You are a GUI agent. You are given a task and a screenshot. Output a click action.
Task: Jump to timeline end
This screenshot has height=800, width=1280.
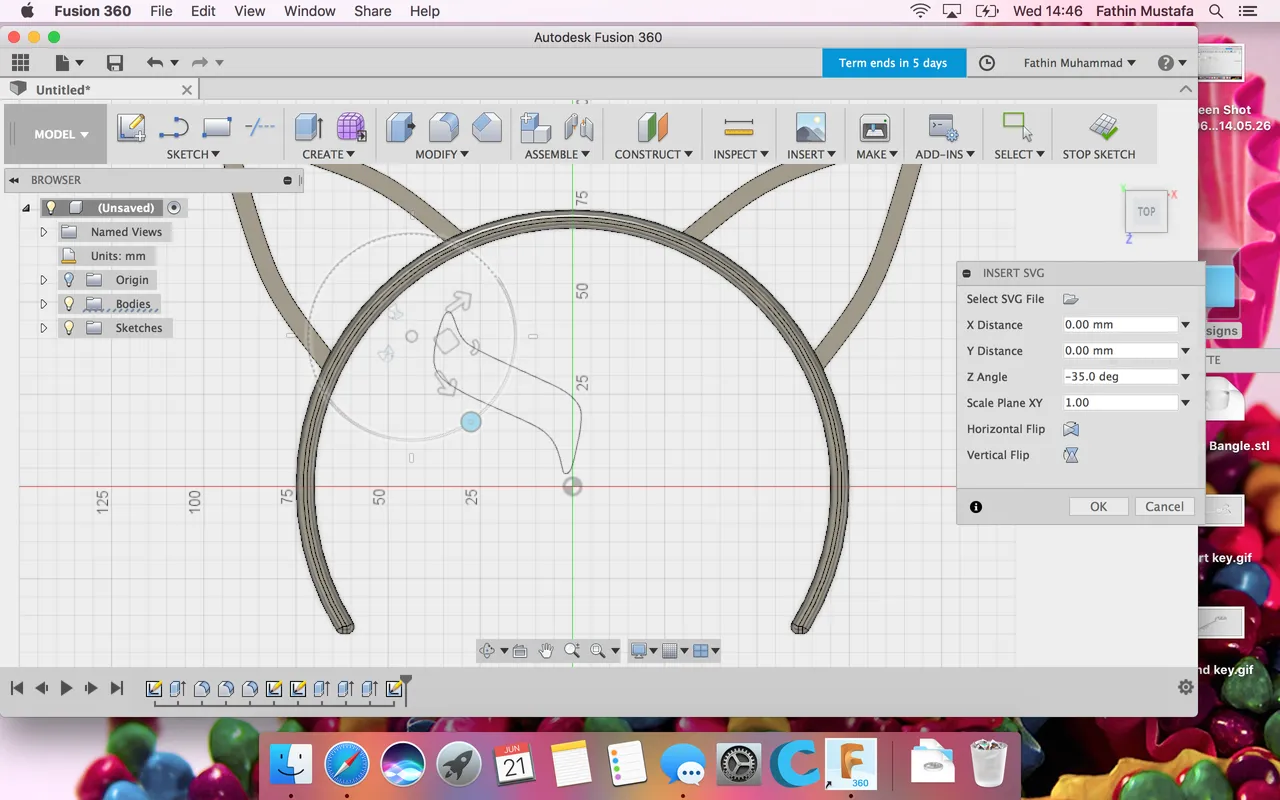pos(117,688)
